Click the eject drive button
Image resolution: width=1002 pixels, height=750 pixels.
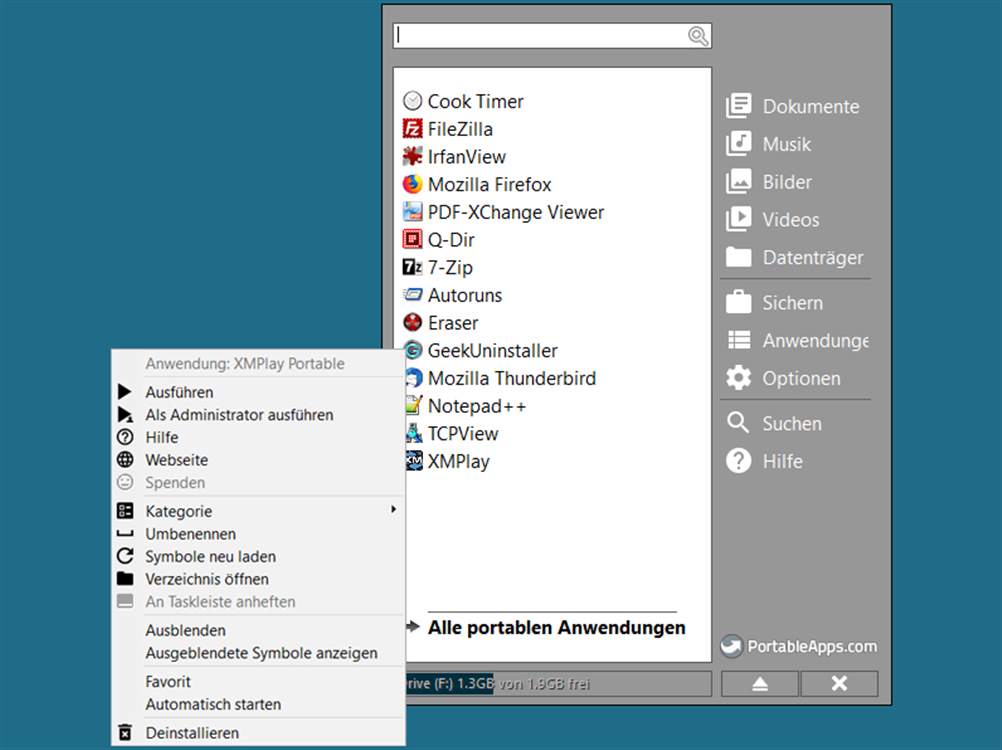[x=760, y=684]
